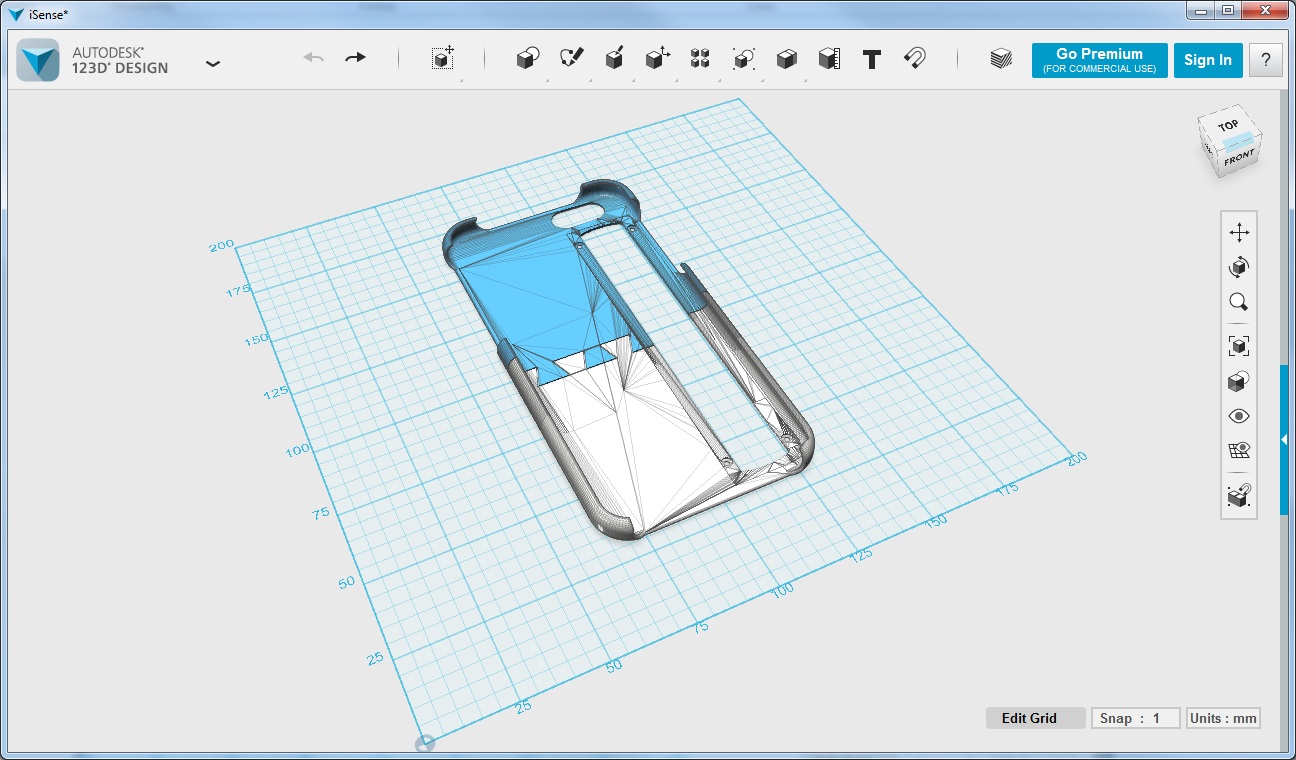Select the Text tool
The image size is (1296, 760).
point(872,59)
